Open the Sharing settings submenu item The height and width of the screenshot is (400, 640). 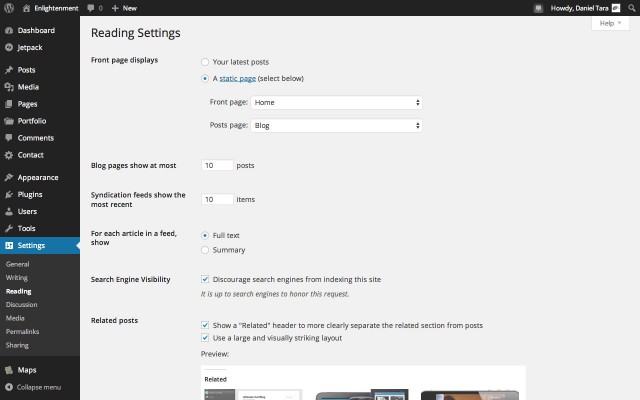click(x=17, y=345)
